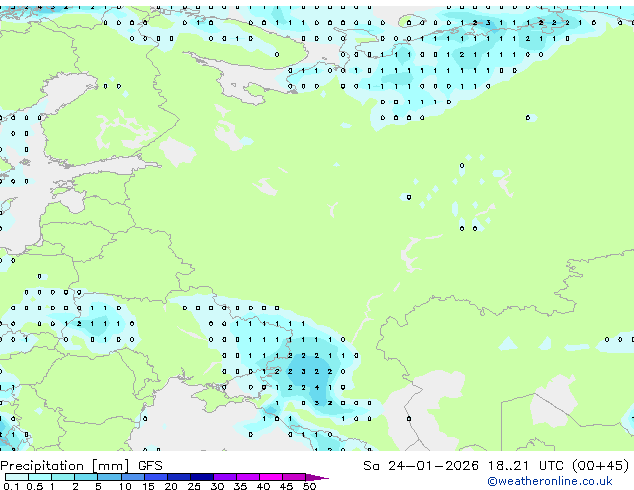Click the 0.1–0.5 mm legend color swatch
Screen dimensions: 634x490
click(x=17, y=477)
